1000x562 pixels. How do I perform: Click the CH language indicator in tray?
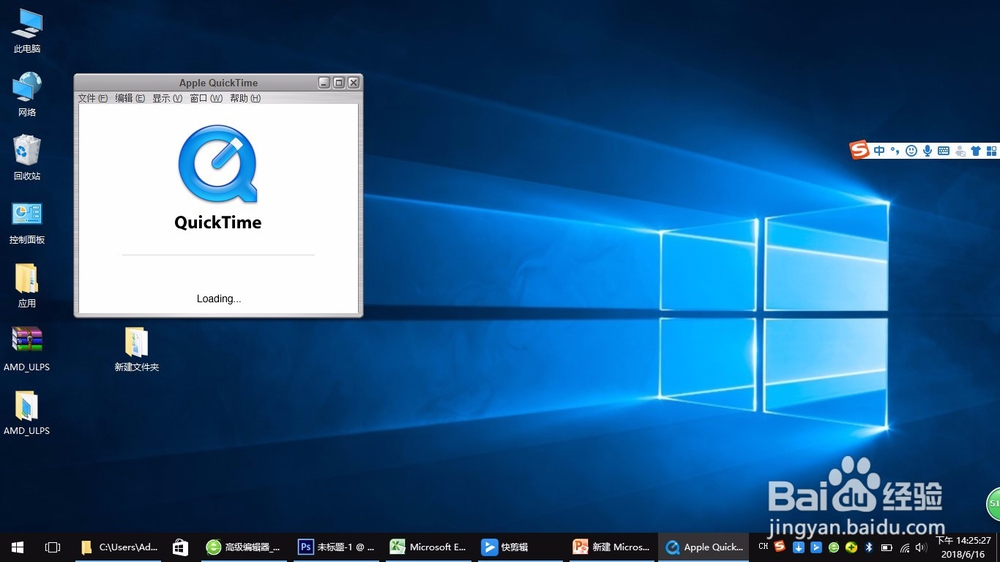click(763, 547)
